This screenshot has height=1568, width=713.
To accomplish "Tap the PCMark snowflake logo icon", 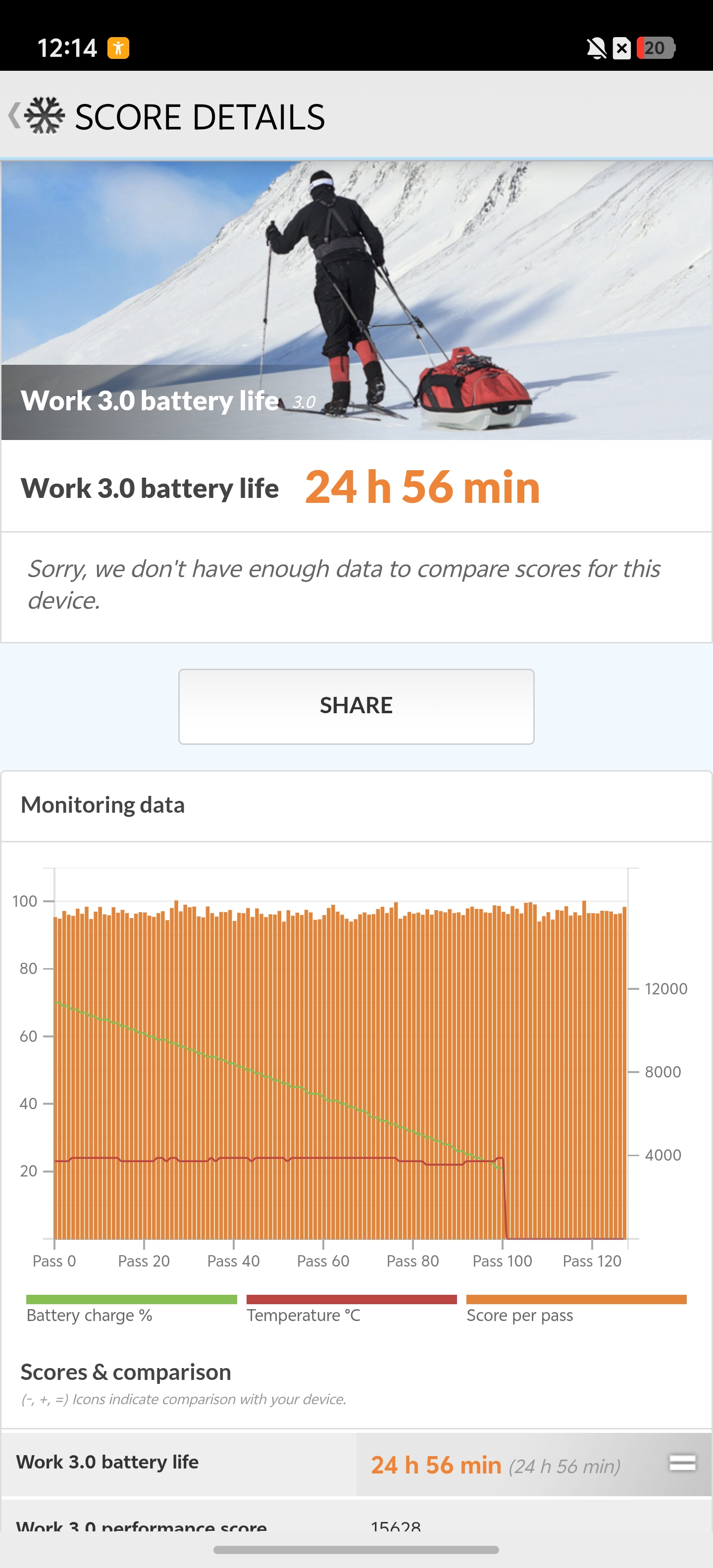I will 45,116.
